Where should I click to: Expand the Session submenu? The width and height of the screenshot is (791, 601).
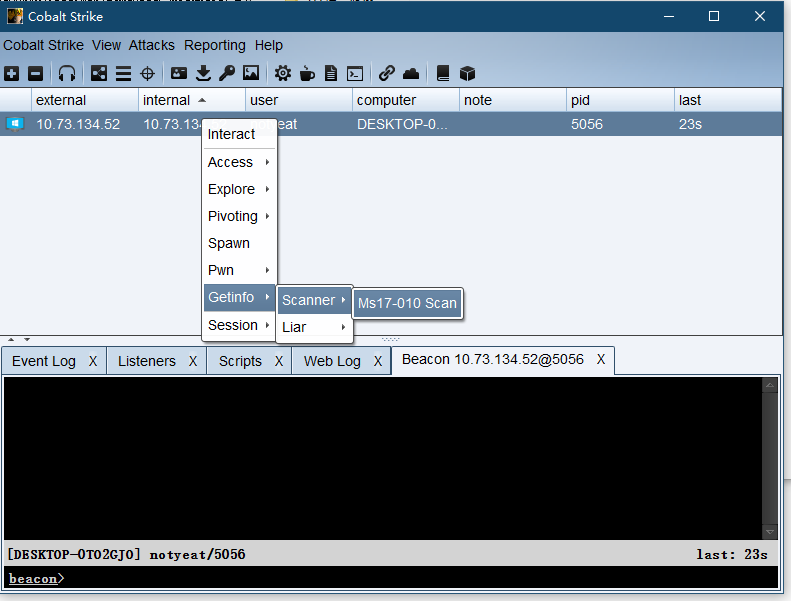click(239, 325)
